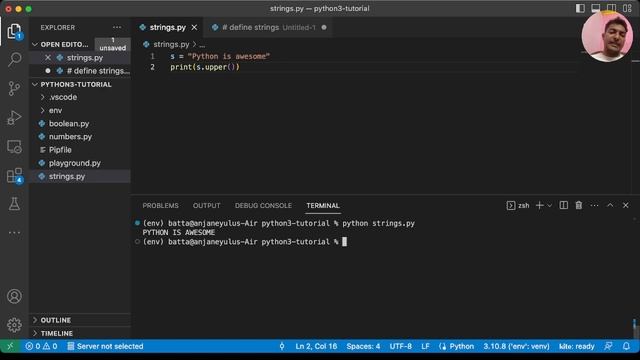This screenshot has height=360, width=640.
Task: Change file encoding UTF-8
Action: 400,346
